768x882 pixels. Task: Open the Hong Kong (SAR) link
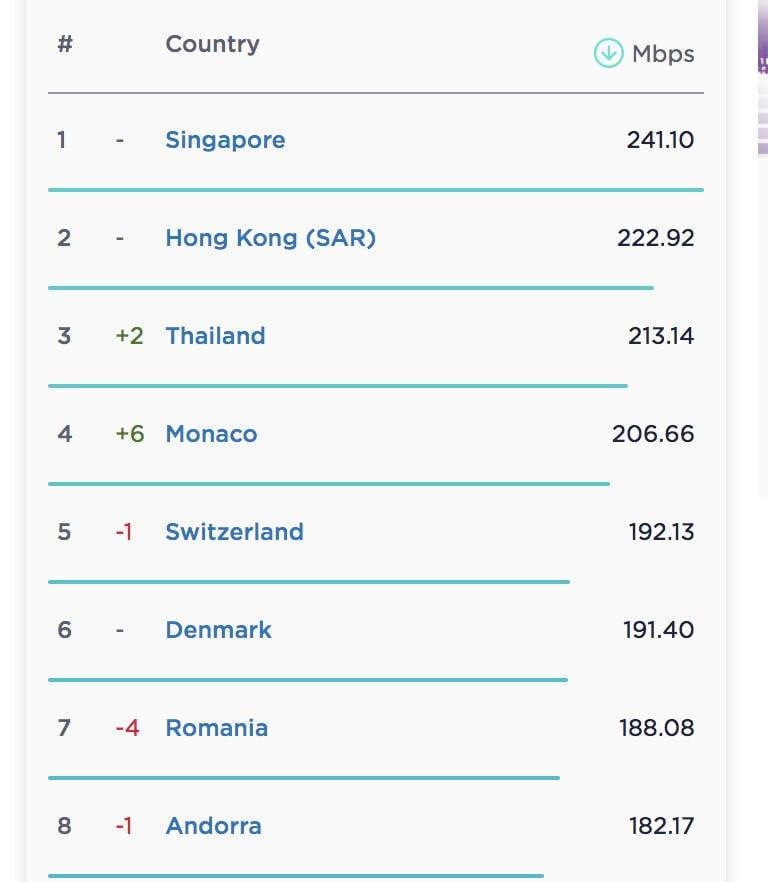pyautogui.click(x=270, y=238)
